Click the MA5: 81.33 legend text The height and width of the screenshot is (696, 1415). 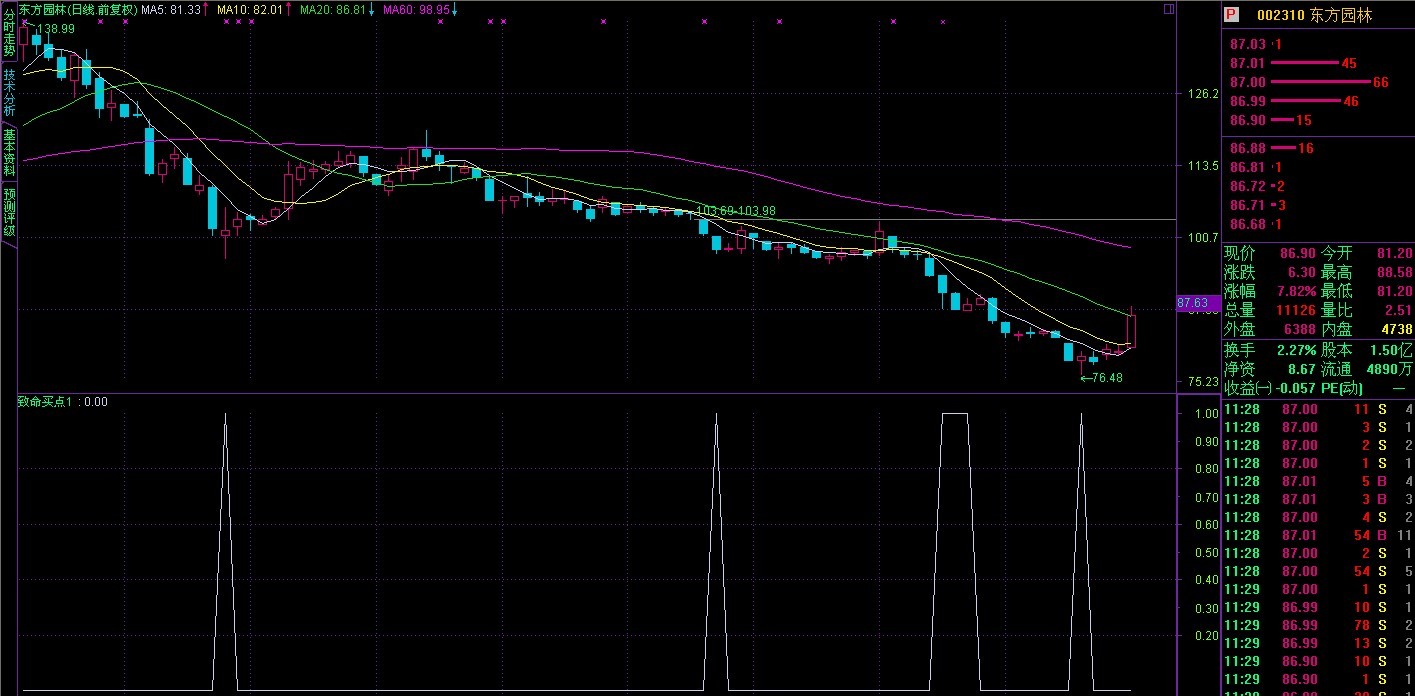click(170, 9)
